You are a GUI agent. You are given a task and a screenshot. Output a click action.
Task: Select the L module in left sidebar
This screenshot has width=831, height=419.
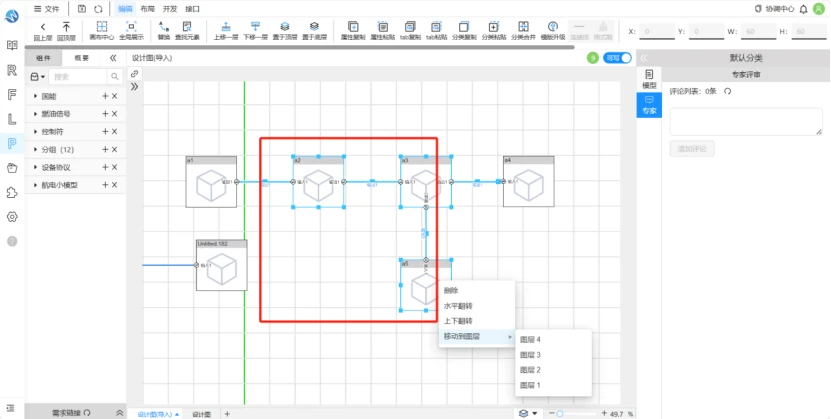pos(12,119)
